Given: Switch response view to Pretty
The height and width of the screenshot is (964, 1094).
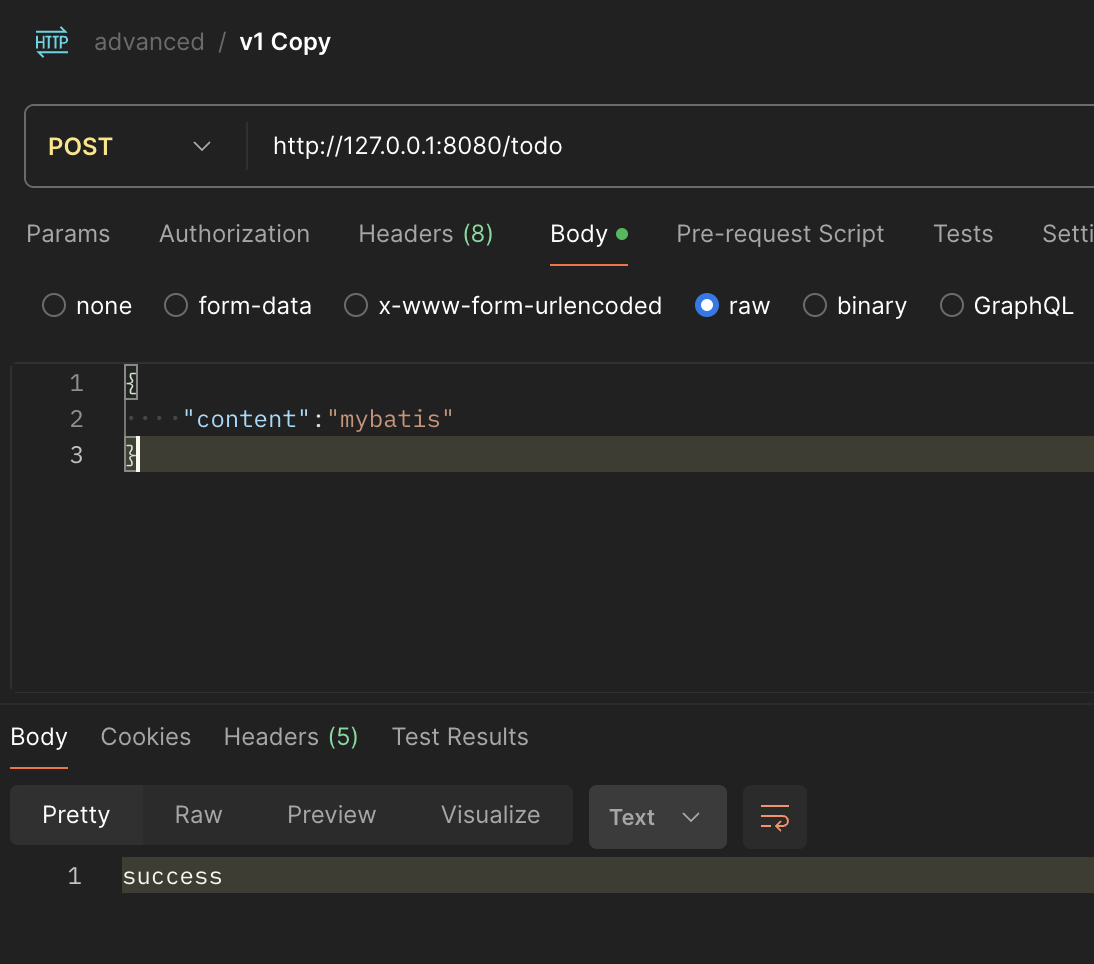Looking at the screenshot, I should click(x=76, y=815).
